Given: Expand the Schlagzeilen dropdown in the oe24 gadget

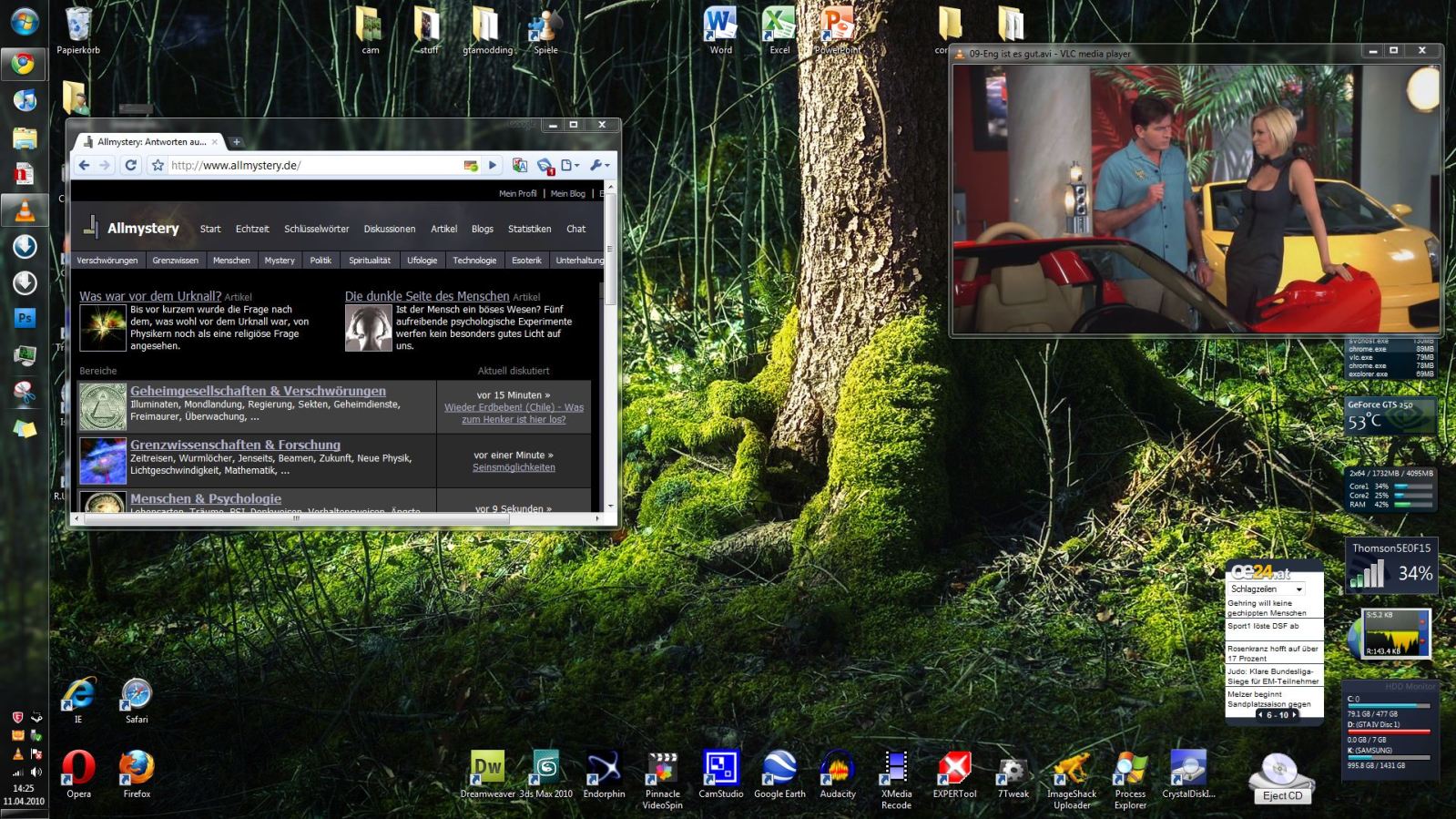Looking at the screenshot, I should [x=1298, y=589].
